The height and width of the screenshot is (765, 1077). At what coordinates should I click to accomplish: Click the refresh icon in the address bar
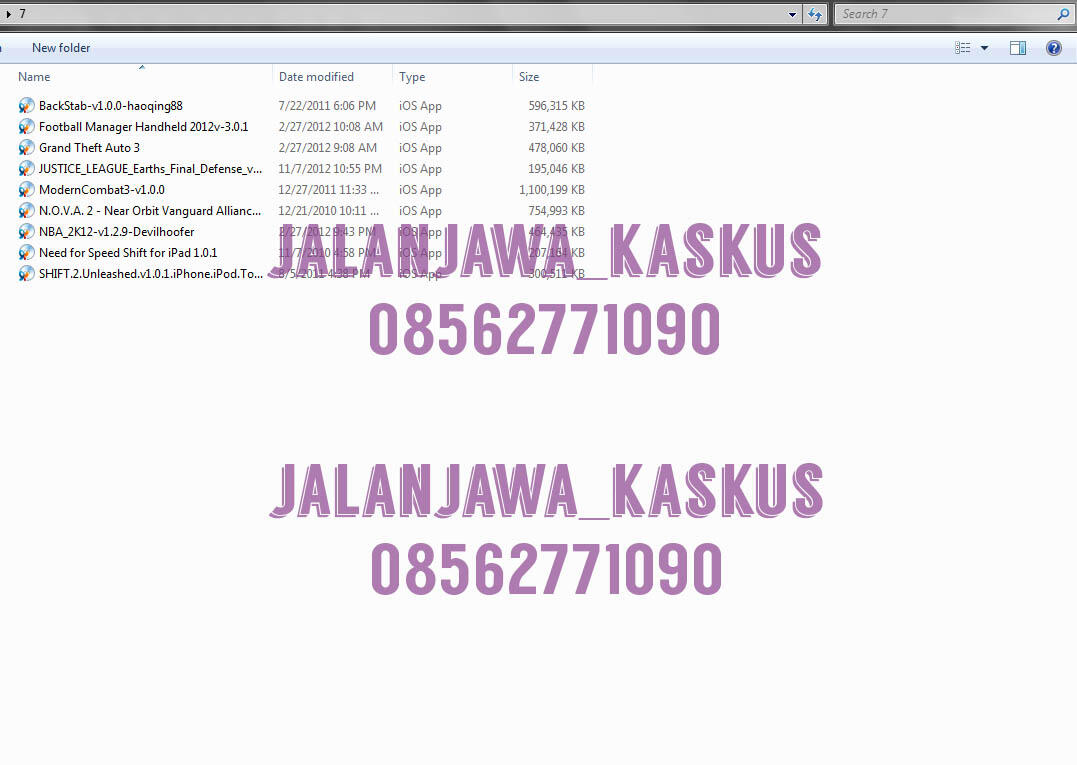pyautogui.click(x=815, y=14)
